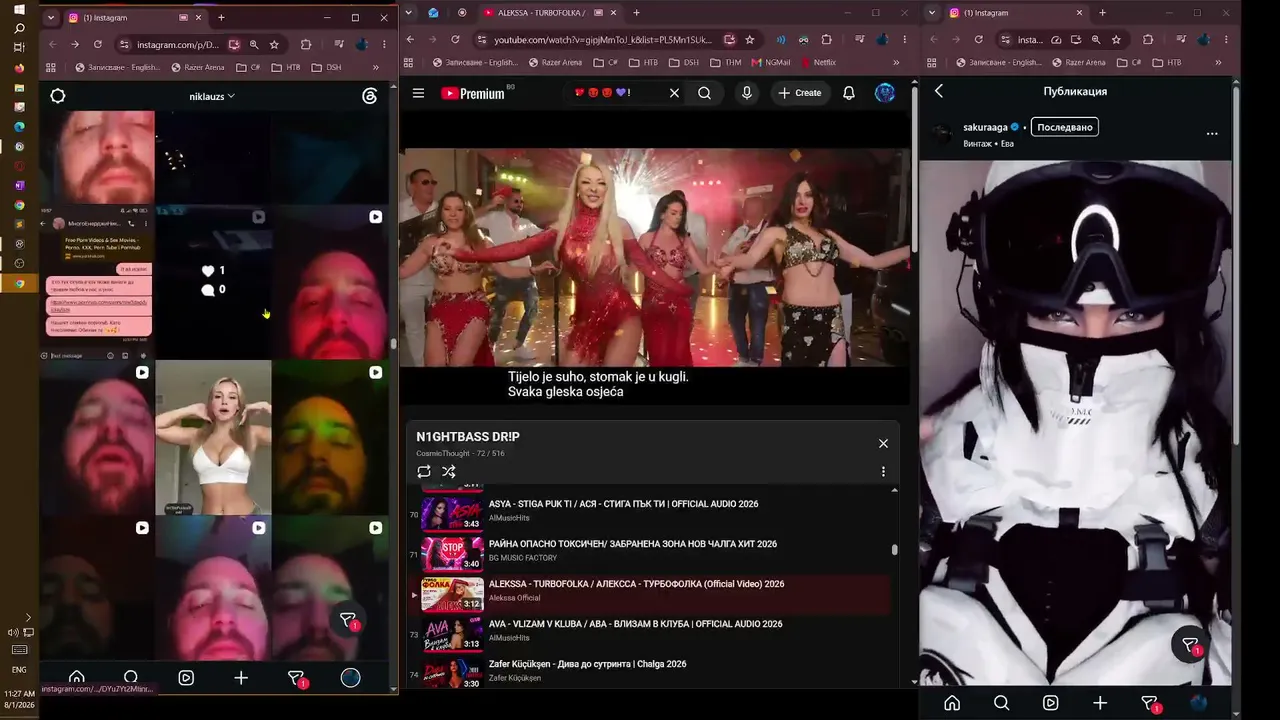This screenshot has height=720, width=1280.
Task: Open Search in left Instagram bottom bar
Action: (x=131, y=677)
